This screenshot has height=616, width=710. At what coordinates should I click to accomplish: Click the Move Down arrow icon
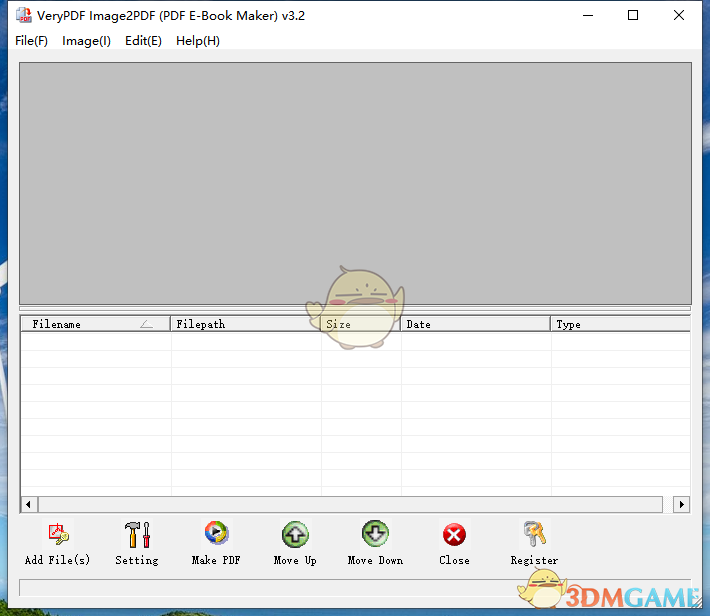click(375, 534)
